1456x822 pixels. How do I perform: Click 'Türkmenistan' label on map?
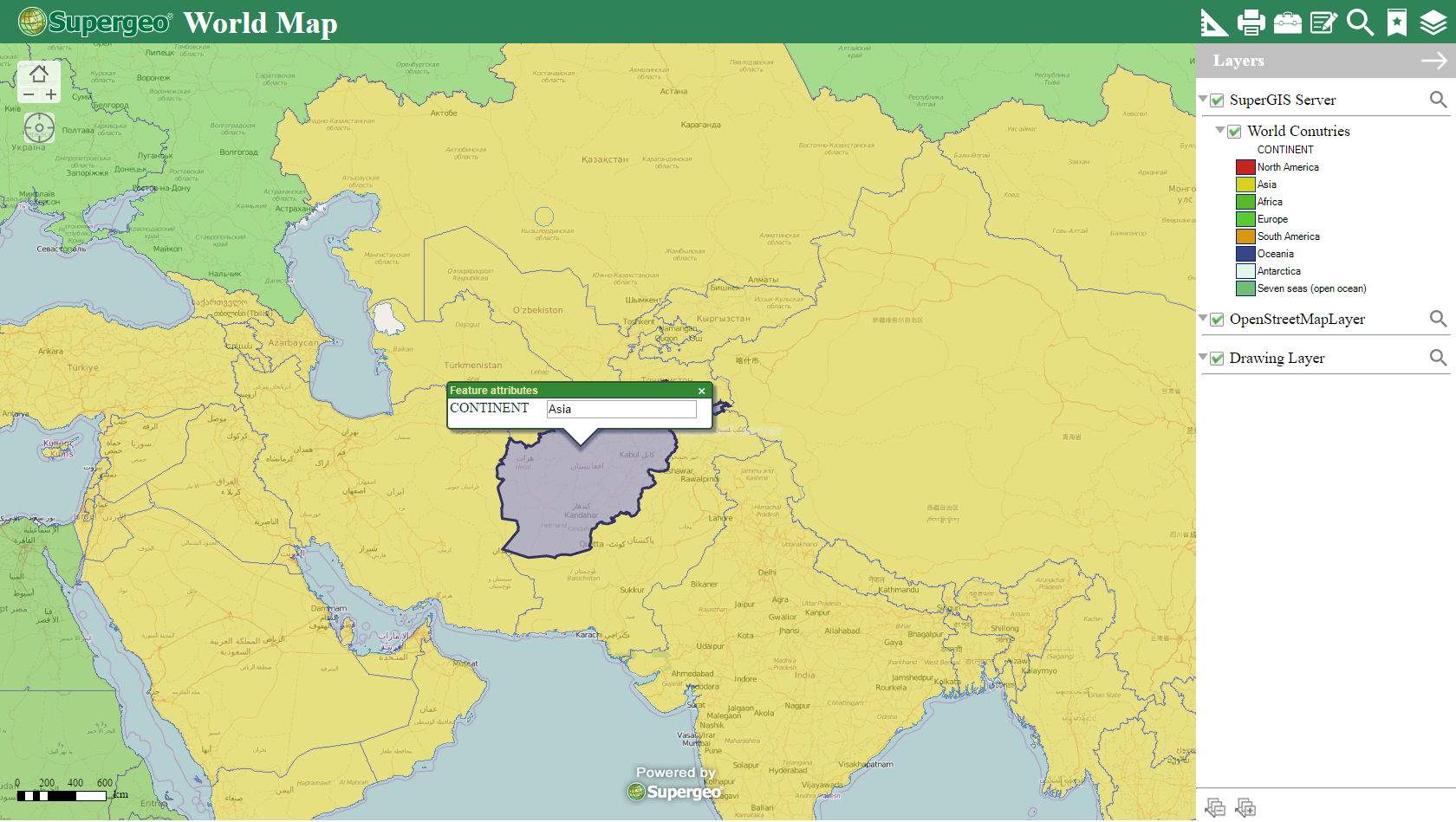click(x=472, y=365)
